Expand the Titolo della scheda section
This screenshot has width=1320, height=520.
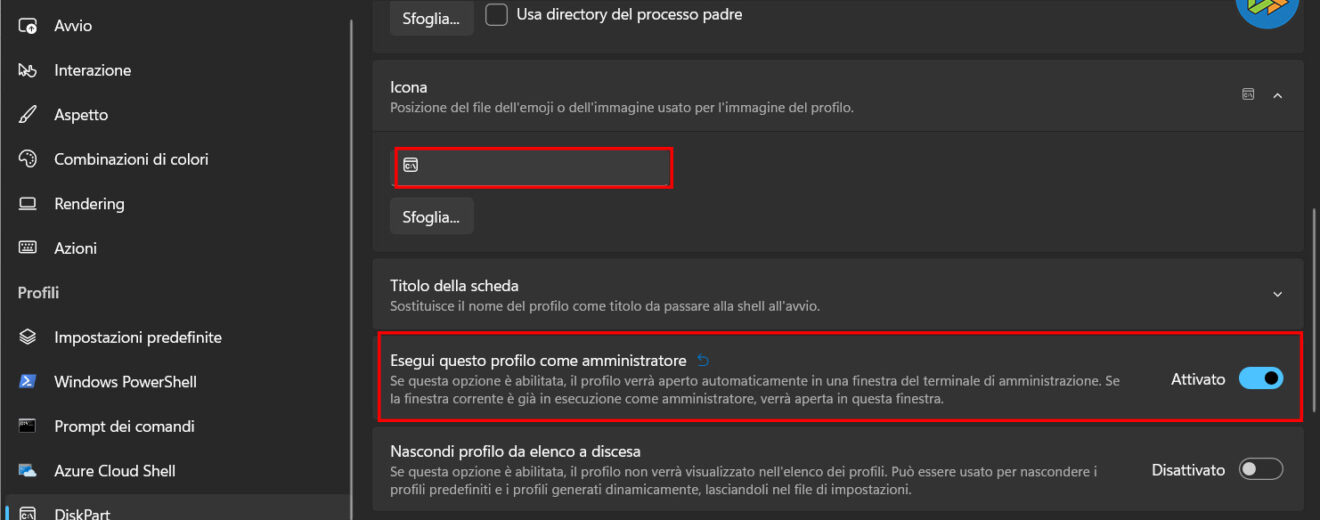[1277, 294]
